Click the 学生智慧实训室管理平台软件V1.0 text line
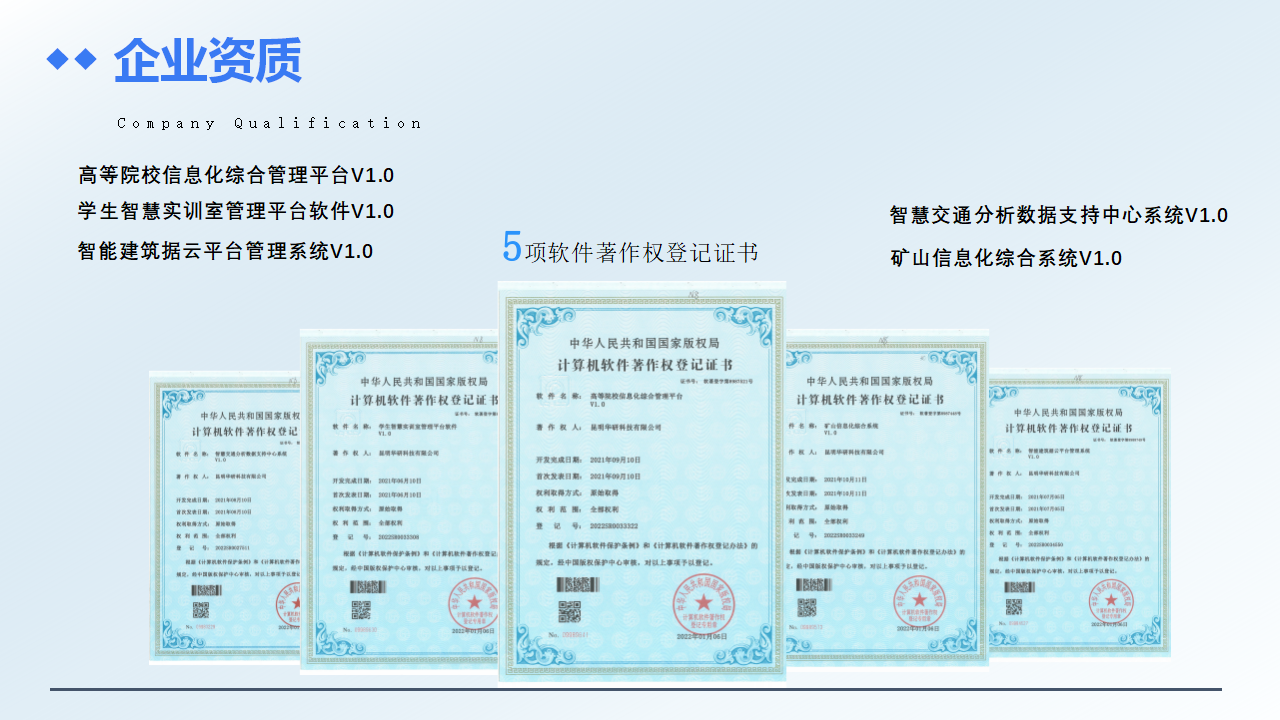The width and height of the screenshot is (1280, 720). 236,212
